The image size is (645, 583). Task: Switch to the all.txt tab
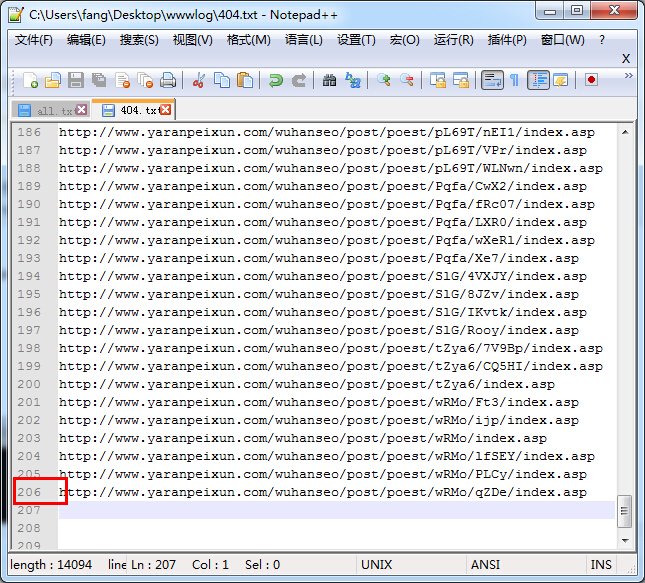click(x=49, y=110)
